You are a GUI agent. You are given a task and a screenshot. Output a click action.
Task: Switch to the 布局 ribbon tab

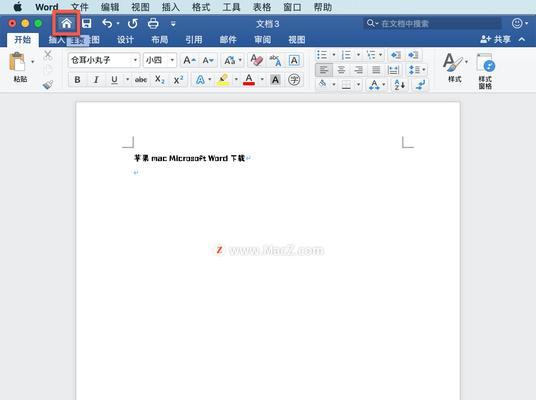click(x=160, y=40)
